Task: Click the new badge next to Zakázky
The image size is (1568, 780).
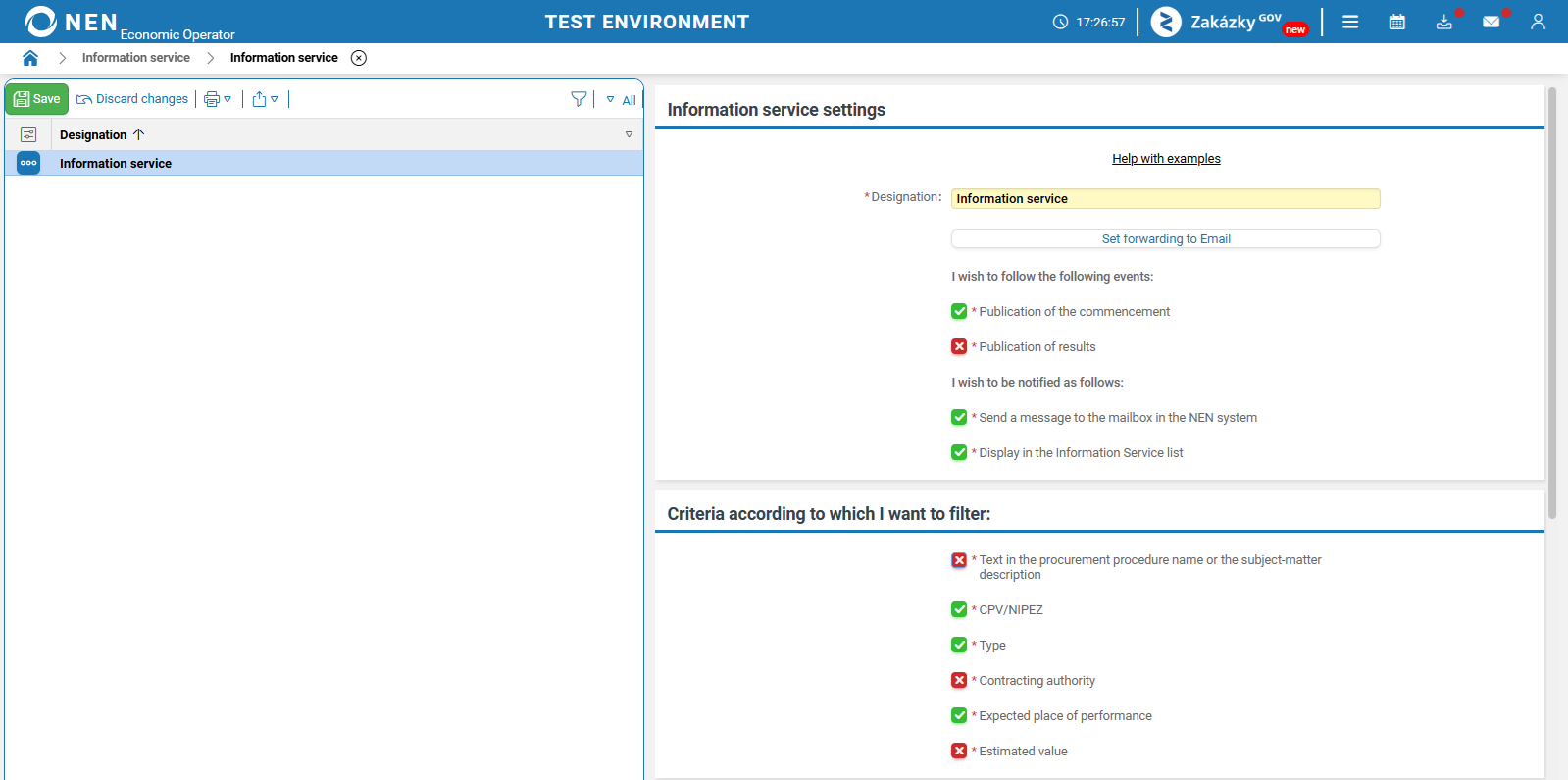Action: (1295, 30)
